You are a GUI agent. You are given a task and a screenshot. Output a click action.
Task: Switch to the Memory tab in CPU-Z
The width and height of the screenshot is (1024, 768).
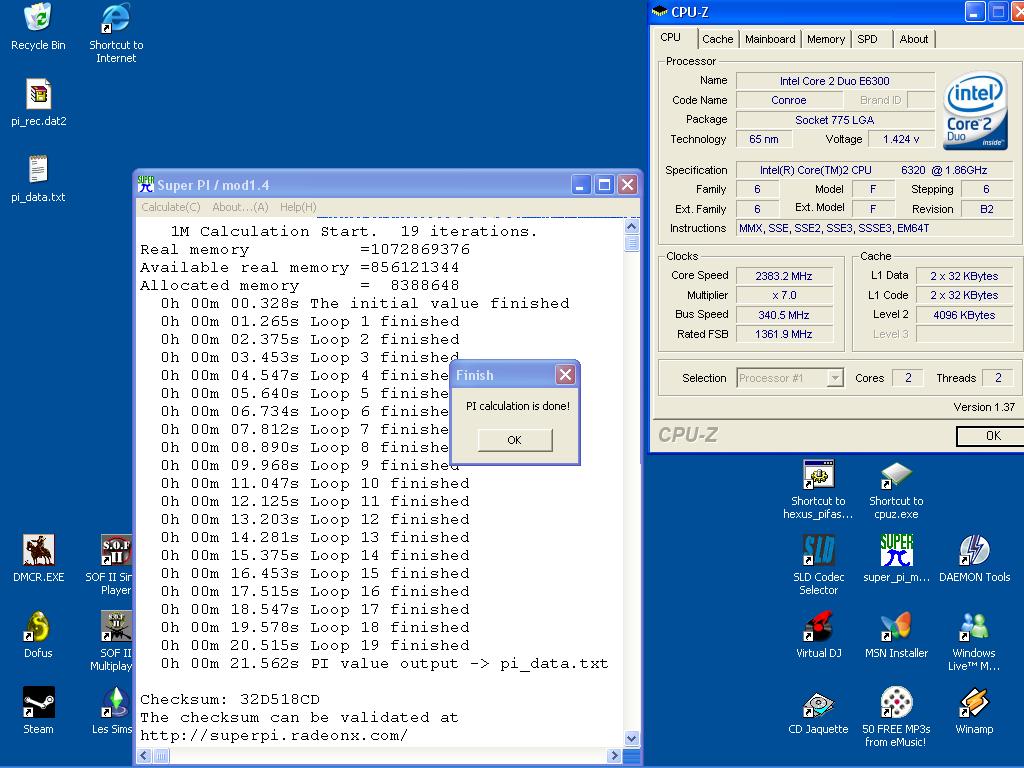point(825,39)
